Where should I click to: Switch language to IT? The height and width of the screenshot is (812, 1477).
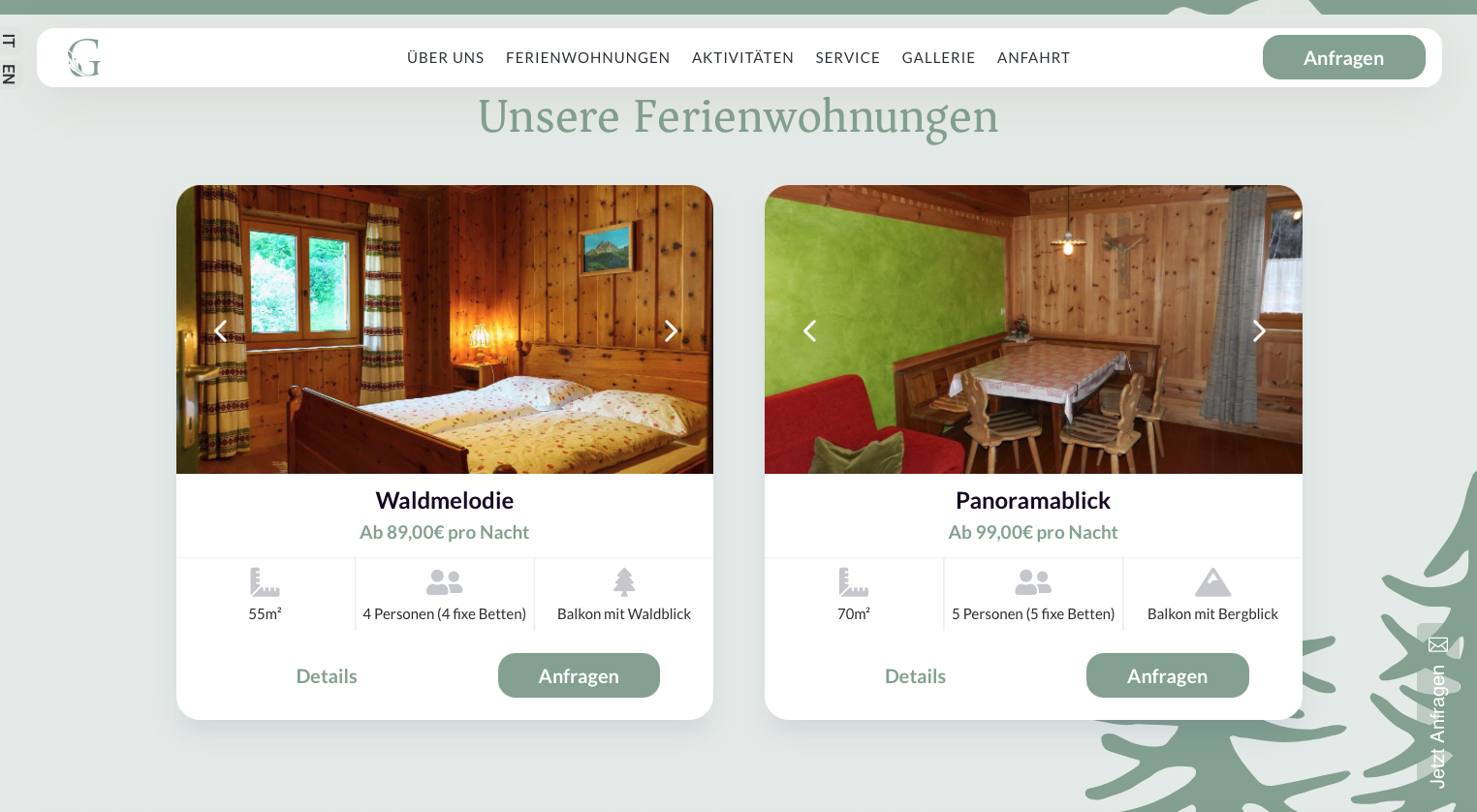pyautogui.click(x=9, y=41)
